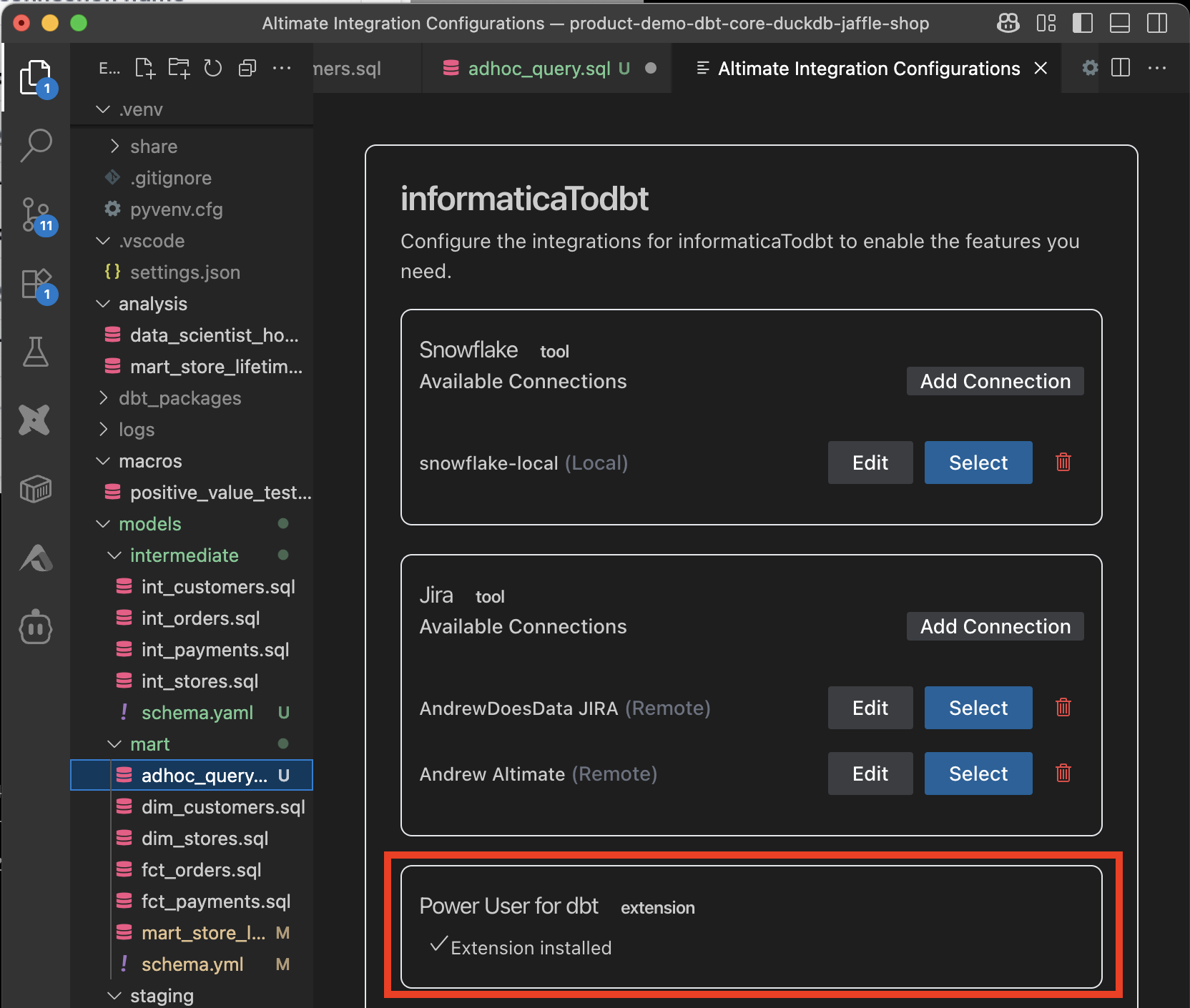Collapse the intermediate folder
Screen dimensions: 1190x1008
click(192, 555)
